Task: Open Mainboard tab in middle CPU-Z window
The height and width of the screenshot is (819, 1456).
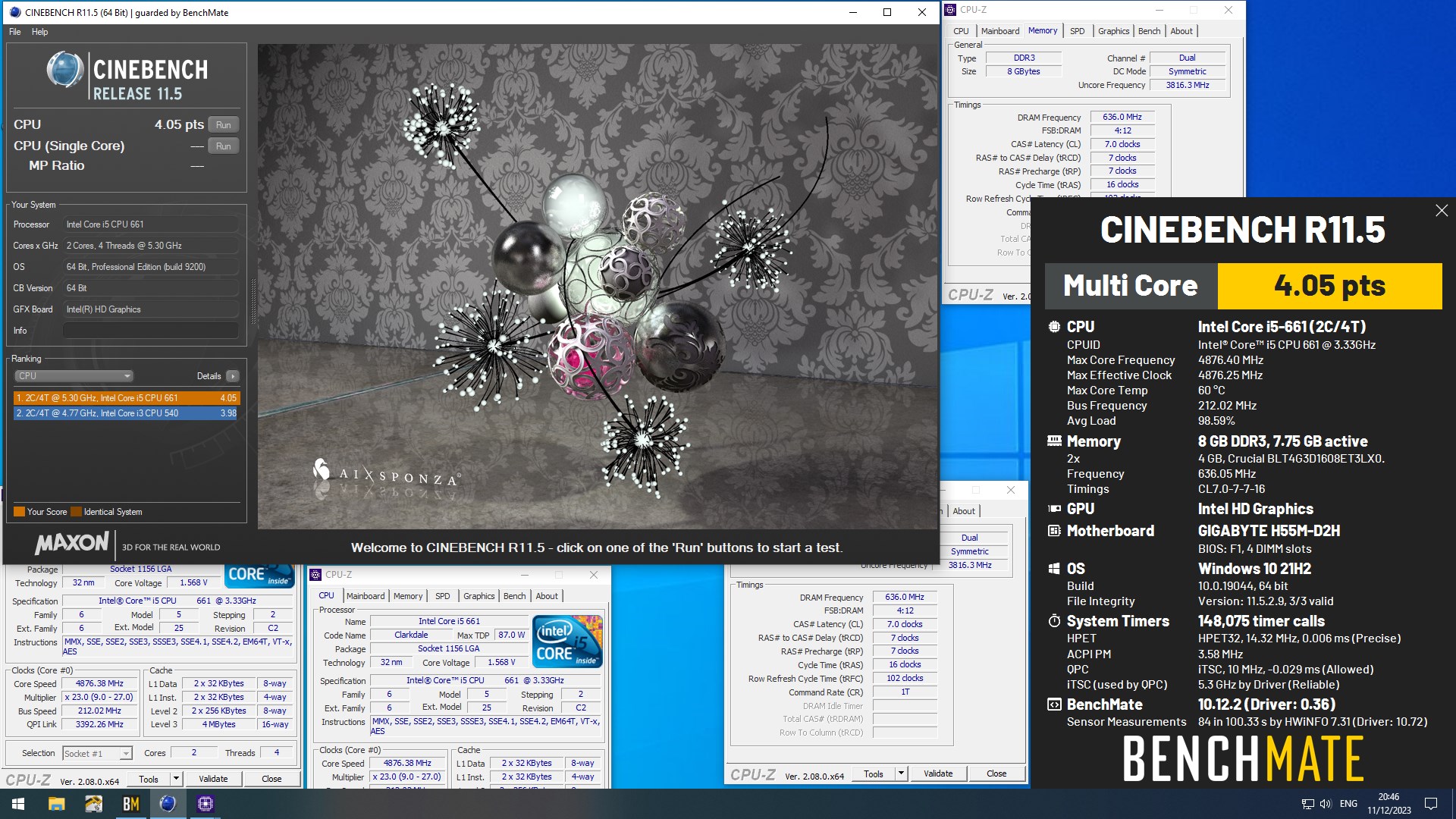Action: pos(366,596)
